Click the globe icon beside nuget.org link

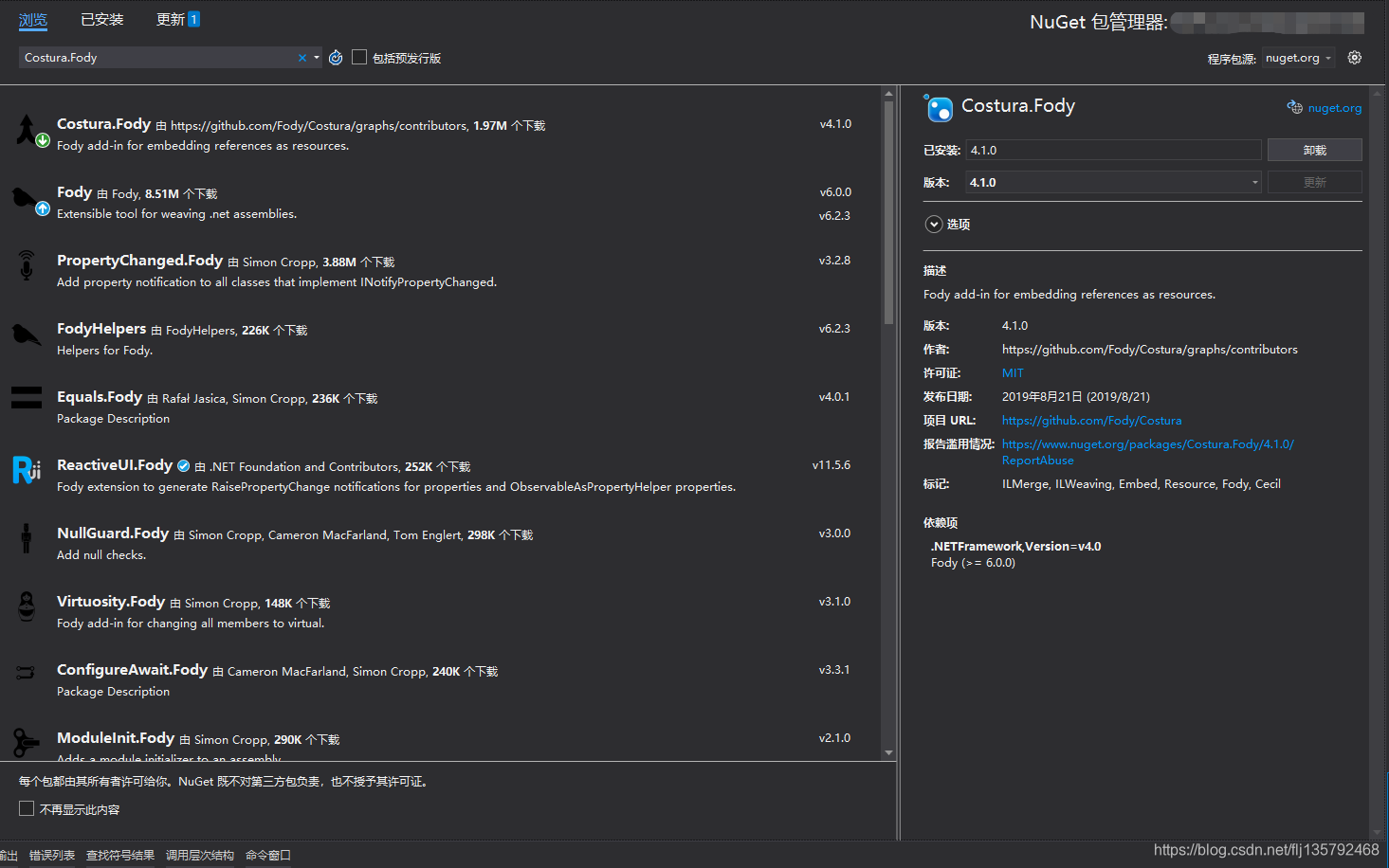pos(1294,107)
